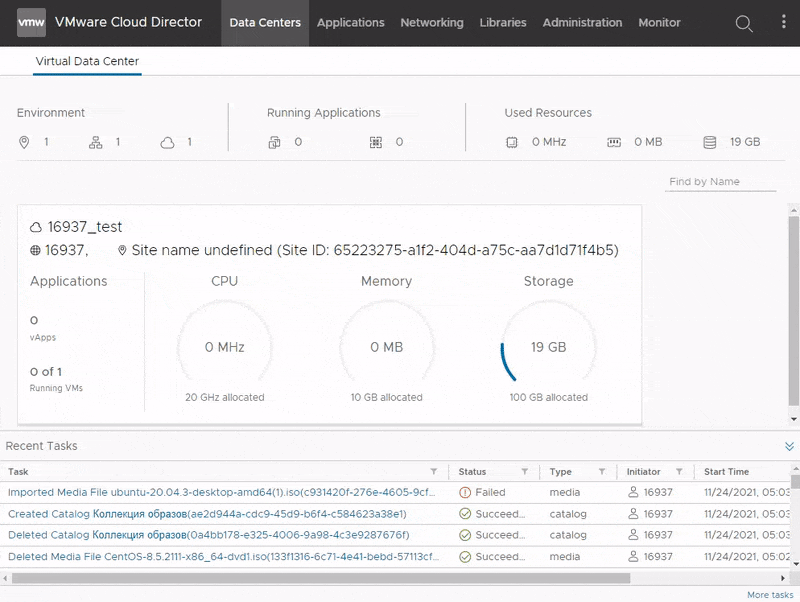Click the 10 GB allocated label
Viewport: 800px width, 602px height.
click(386, 397)
